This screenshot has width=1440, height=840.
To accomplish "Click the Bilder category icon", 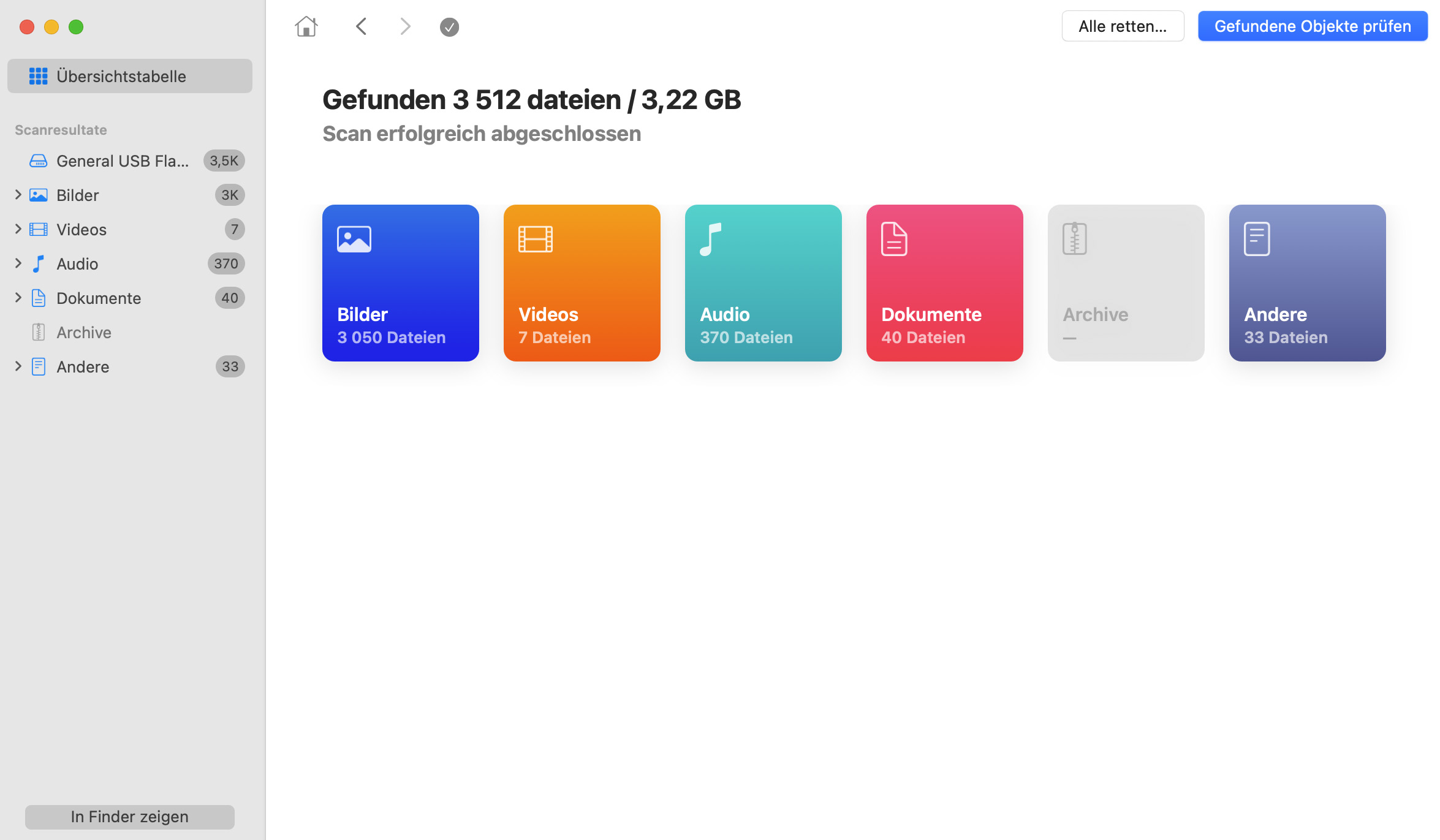I will pyautogui.click(x=355, y=238).
